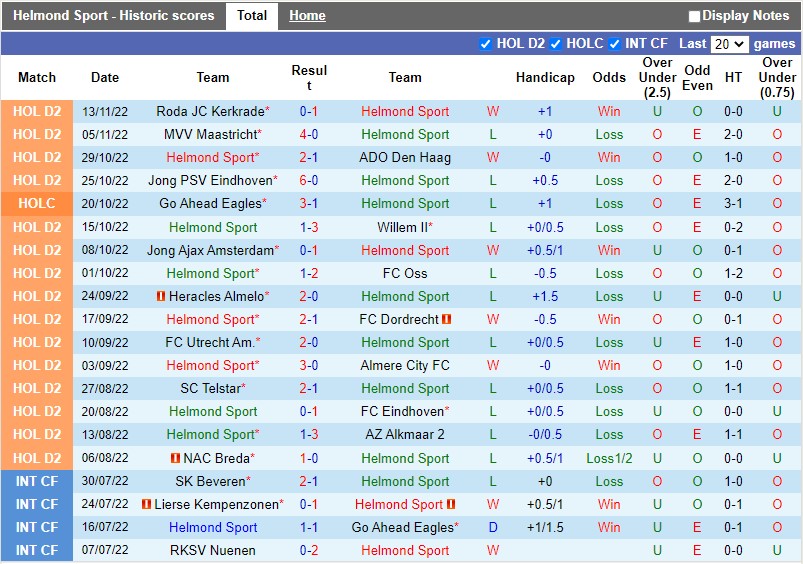Viewport: 803px width, 564px height.
Task: Select the Over Under (2.5) column header
Action: click(657, 77)
